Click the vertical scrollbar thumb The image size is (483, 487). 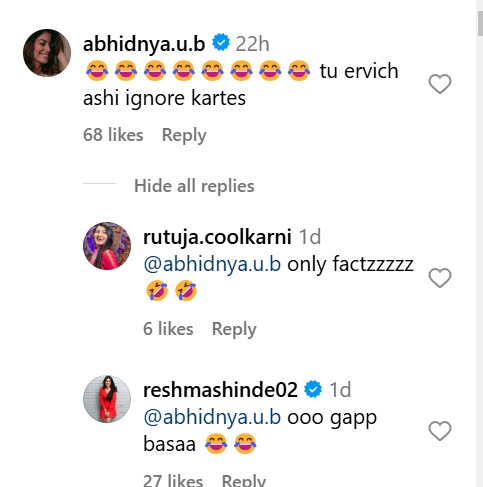click(x=480, y=23)
